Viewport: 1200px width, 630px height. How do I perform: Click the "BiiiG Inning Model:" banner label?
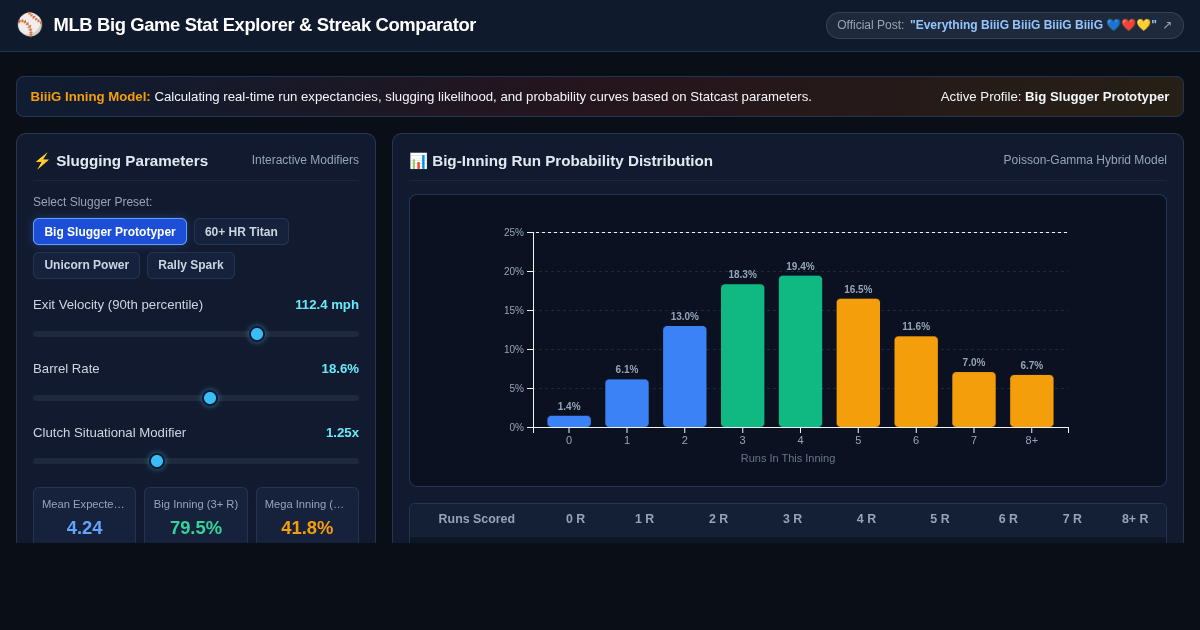point(91,97)
